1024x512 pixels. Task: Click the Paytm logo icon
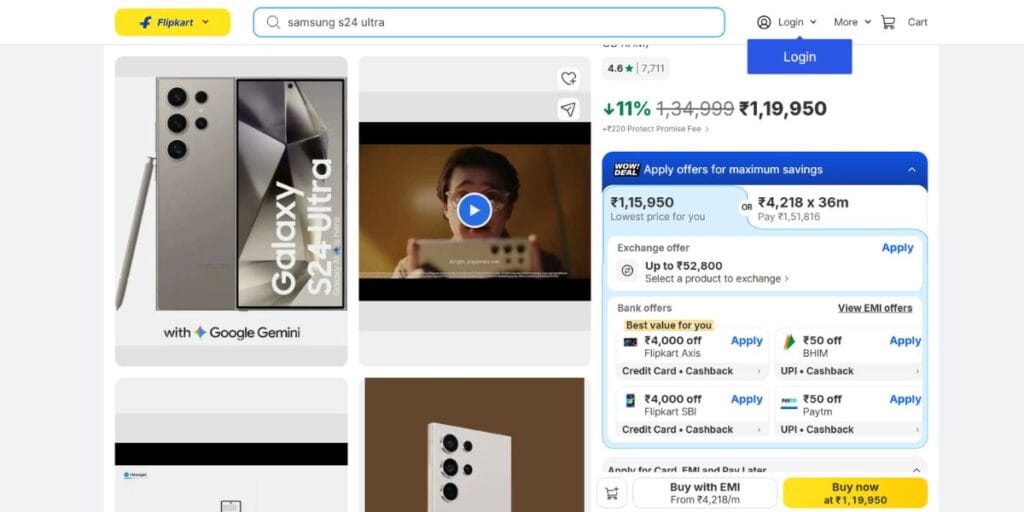point(789,400)
